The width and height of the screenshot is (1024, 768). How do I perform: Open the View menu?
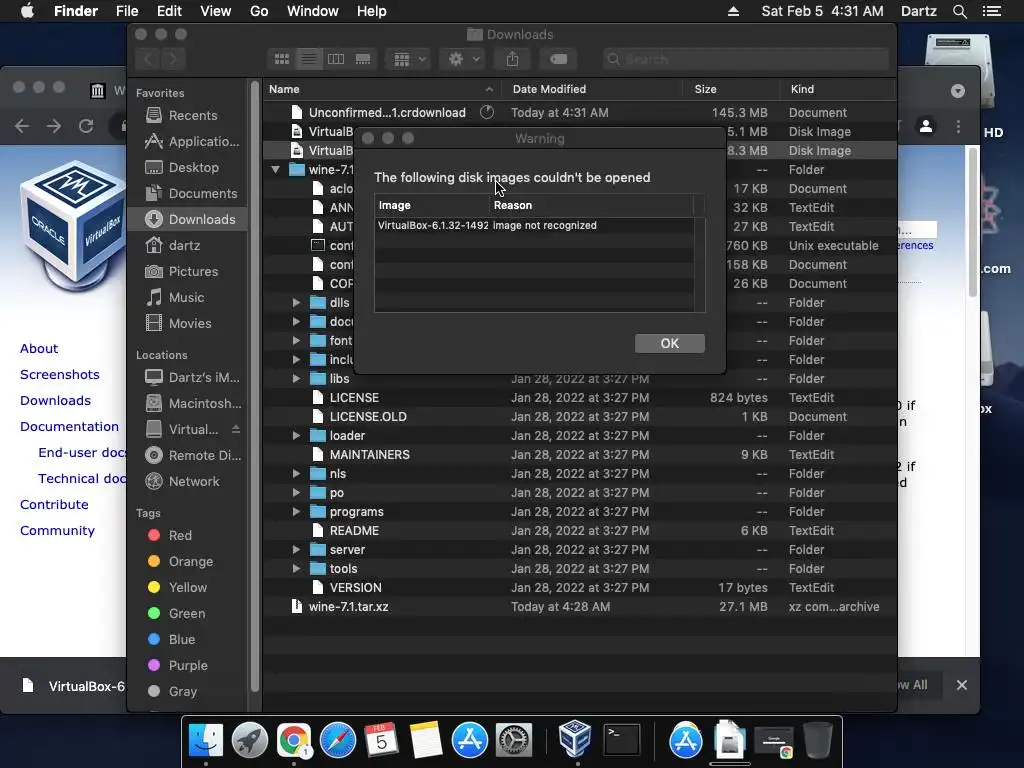(216, 11)
